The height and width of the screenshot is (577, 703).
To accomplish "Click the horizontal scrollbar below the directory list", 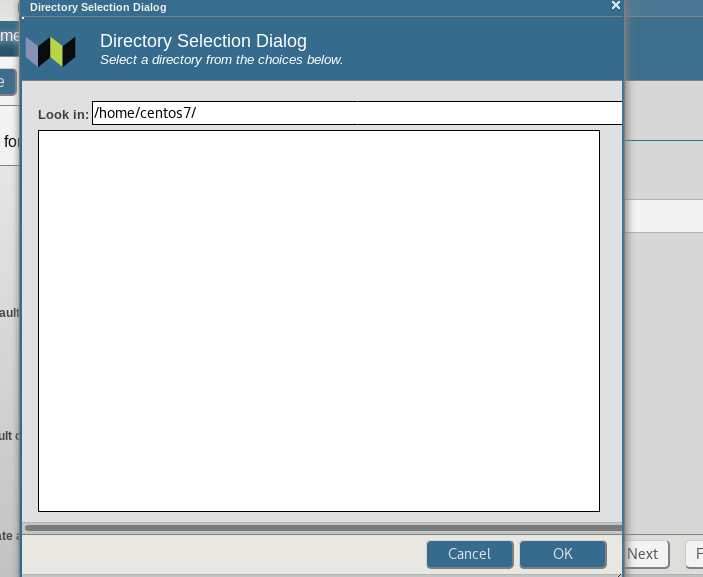I will coord(323,528).
